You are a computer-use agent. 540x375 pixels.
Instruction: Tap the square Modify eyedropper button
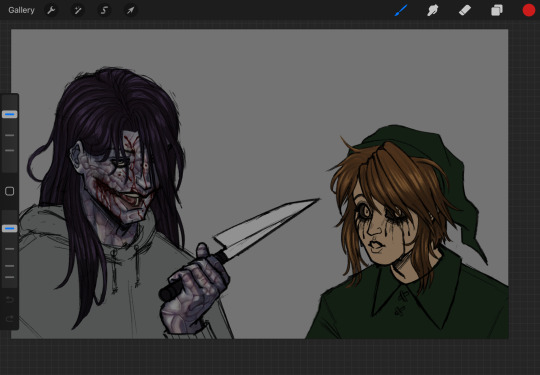[10, 191]
